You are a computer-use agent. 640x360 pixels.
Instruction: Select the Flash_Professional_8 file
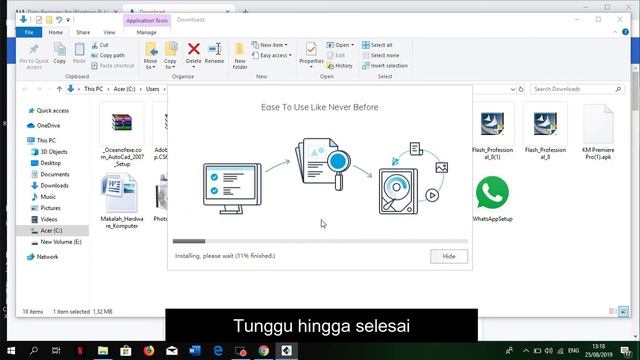click(545, 131)
